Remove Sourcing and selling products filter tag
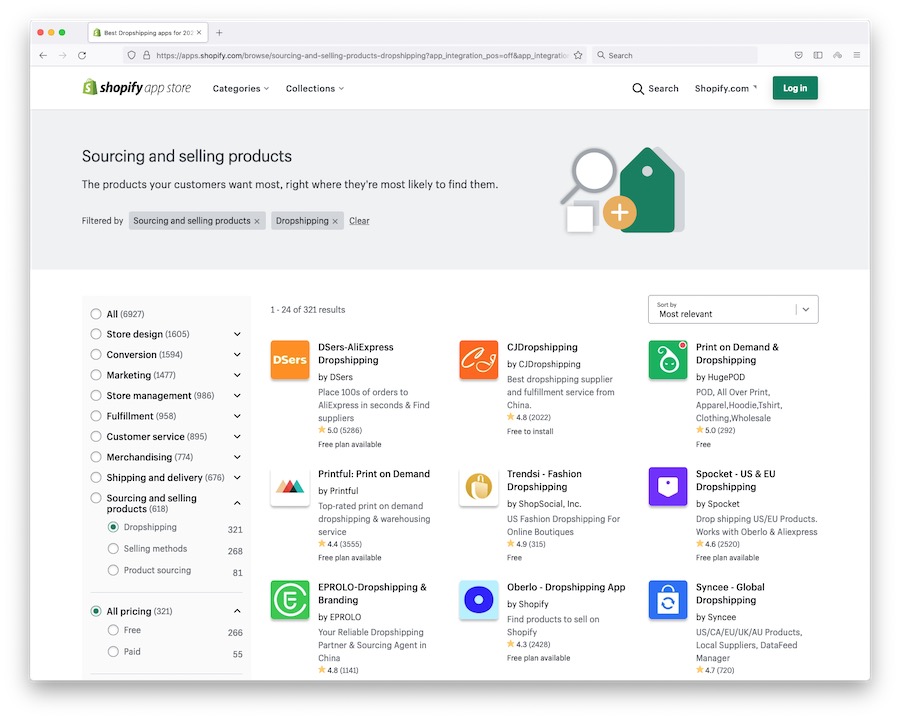 tap(257, 221)
